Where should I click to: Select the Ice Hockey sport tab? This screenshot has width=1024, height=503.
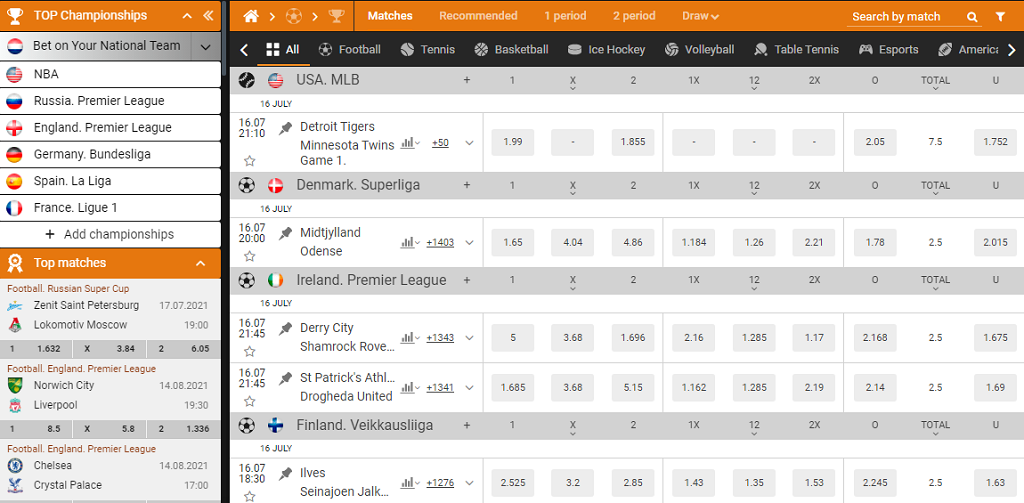click(x=607, y=50)
